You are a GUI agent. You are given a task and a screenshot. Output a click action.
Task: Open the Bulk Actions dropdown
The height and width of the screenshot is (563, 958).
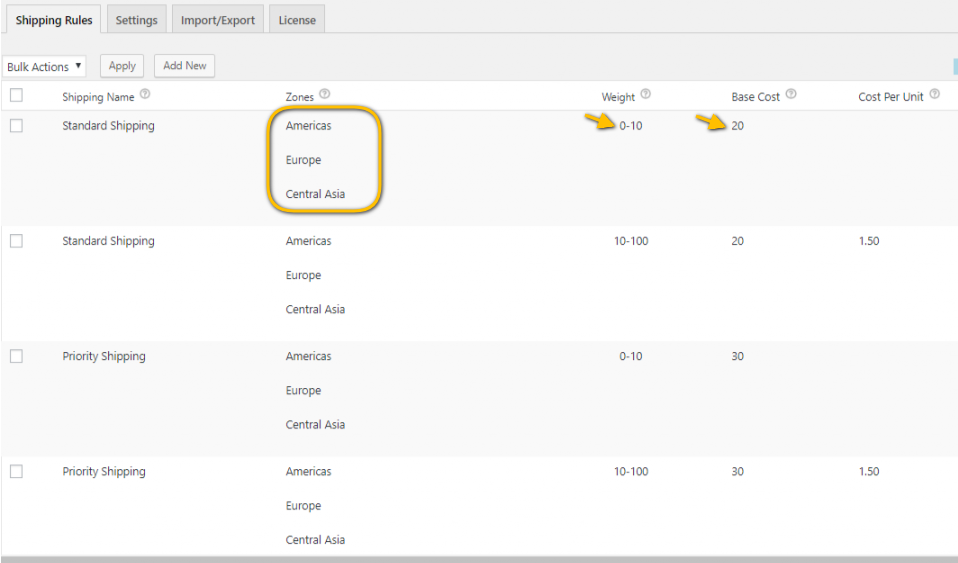point(44,67)
